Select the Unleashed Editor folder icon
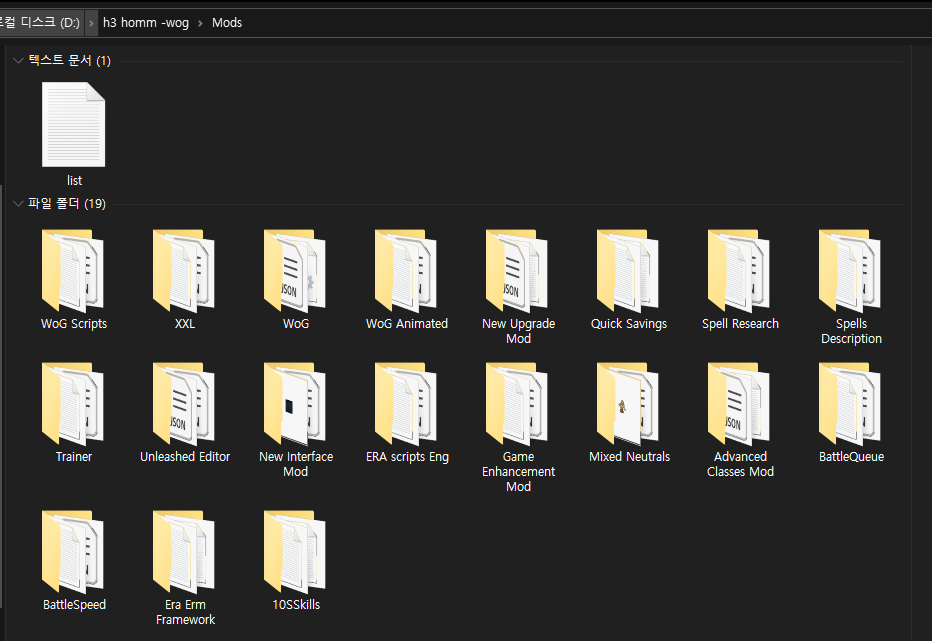Image resolution: width=932 pixels, height=641 pixels. tap(184, 404)
